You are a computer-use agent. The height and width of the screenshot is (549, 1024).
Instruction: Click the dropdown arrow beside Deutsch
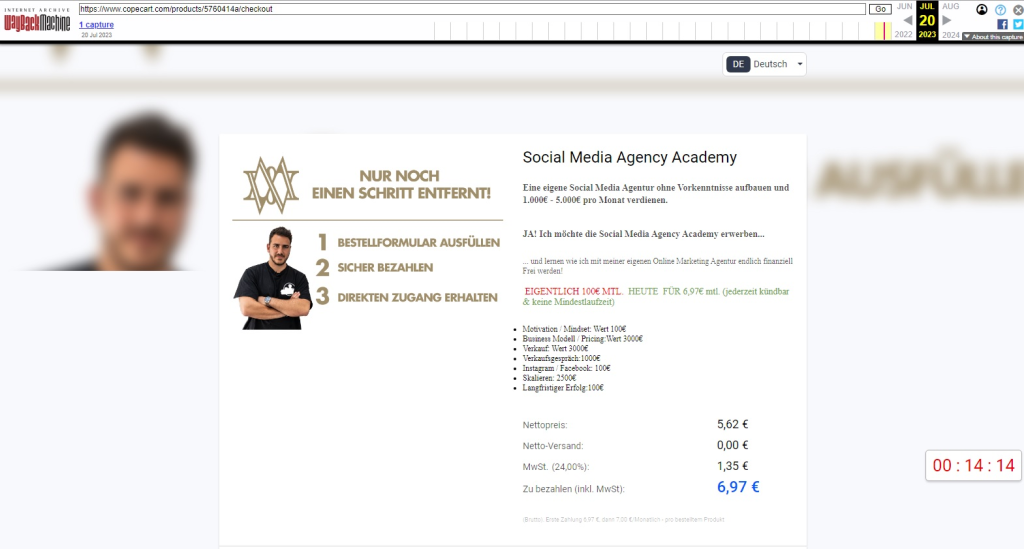click(x=799, y=64)
